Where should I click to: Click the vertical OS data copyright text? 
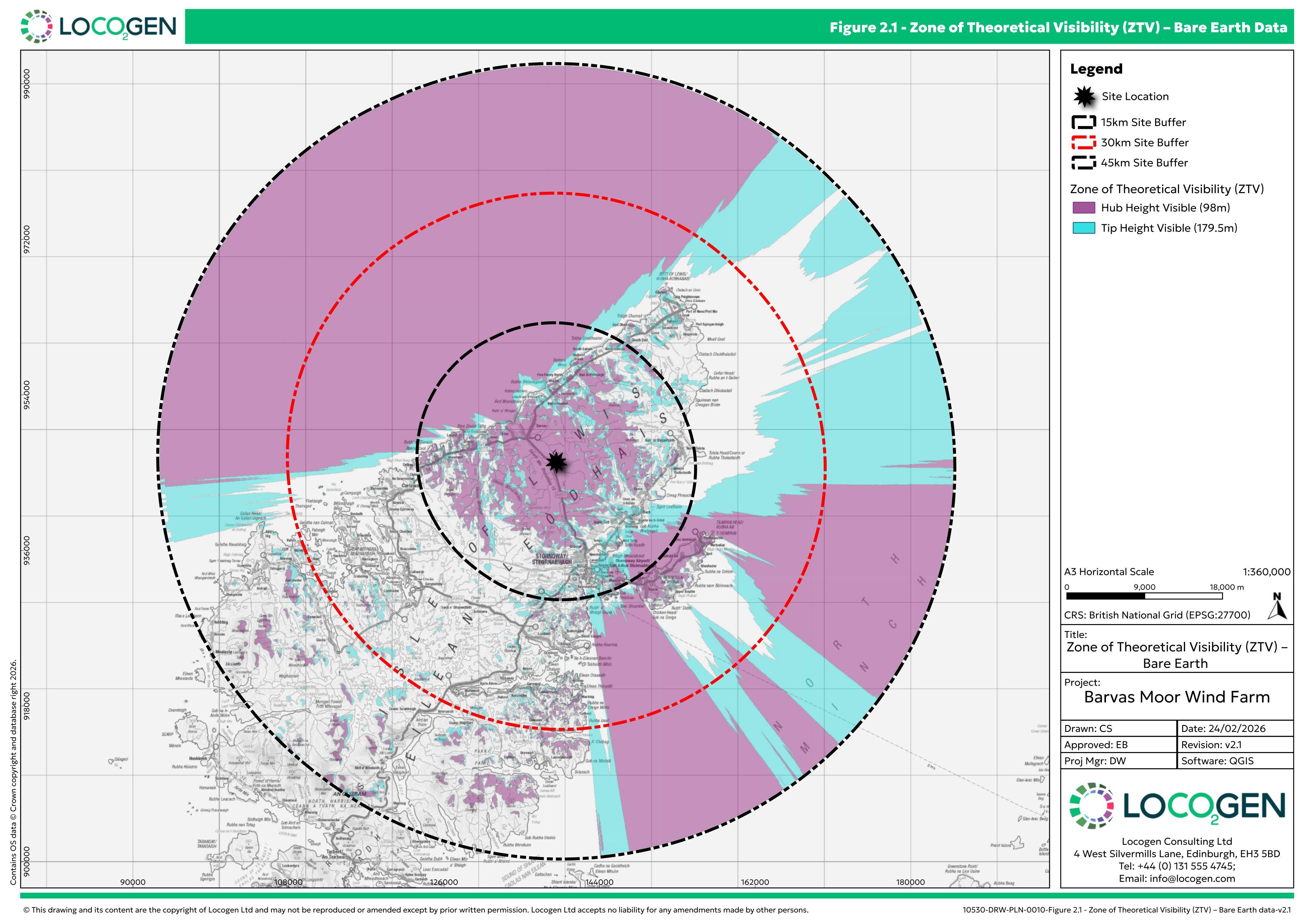(x=13, y=772)
